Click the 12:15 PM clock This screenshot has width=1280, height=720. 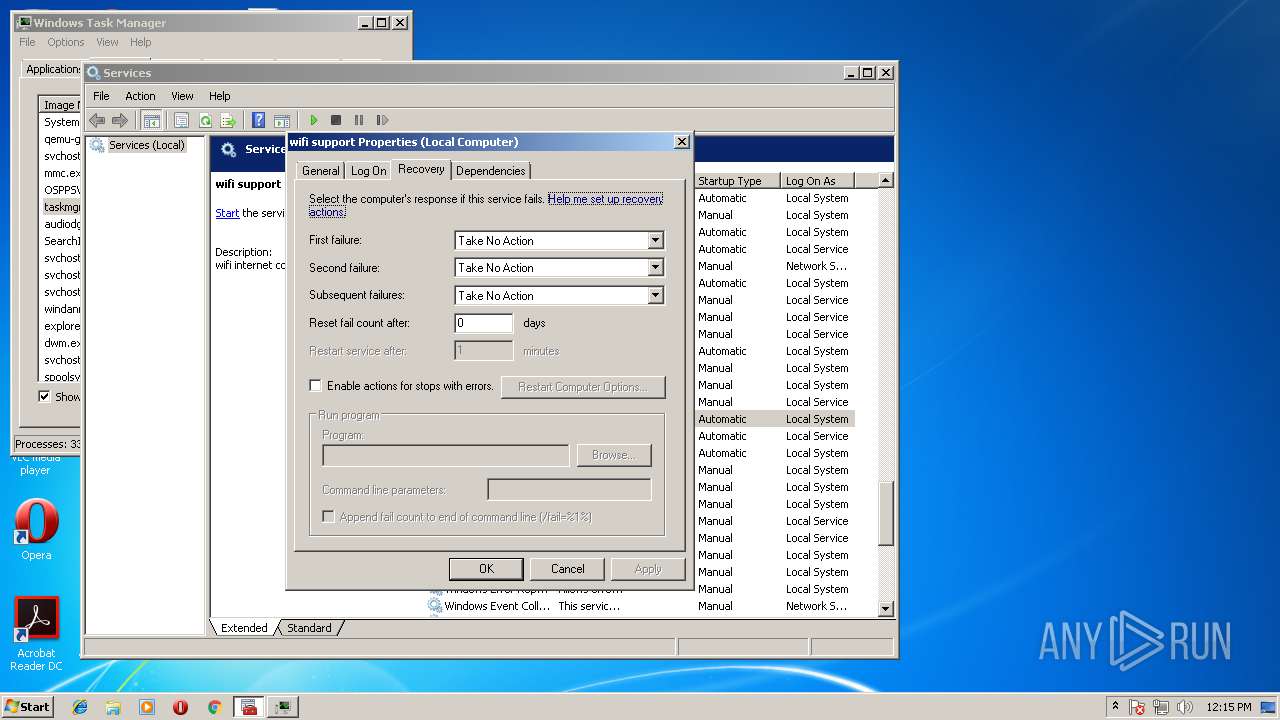pyautogui.click(x=1228, y=707)
